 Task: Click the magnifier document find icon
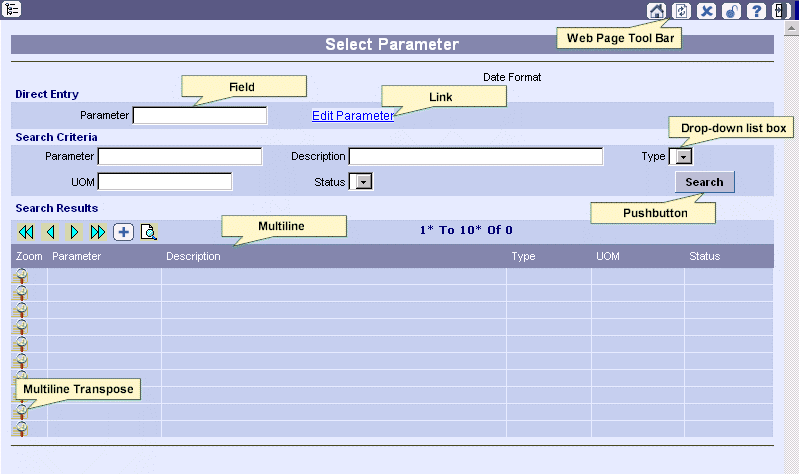pyautogui.click(x=148, y=232)
